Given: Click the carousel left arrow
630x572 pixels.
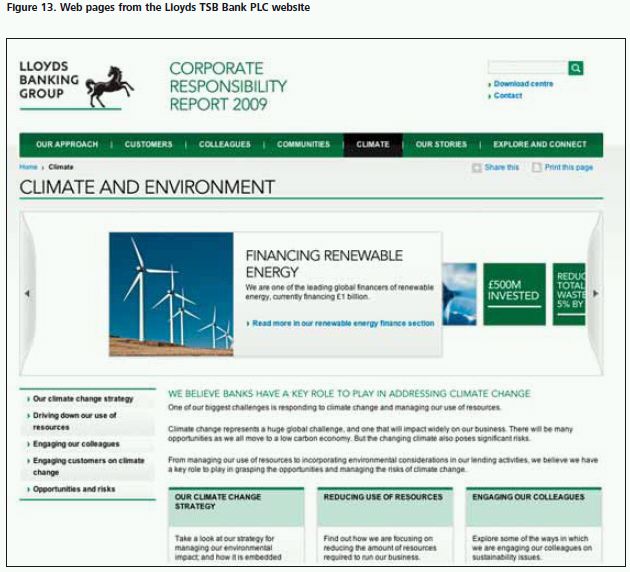Looking at the screenshot, I should (x=27, y=294).
